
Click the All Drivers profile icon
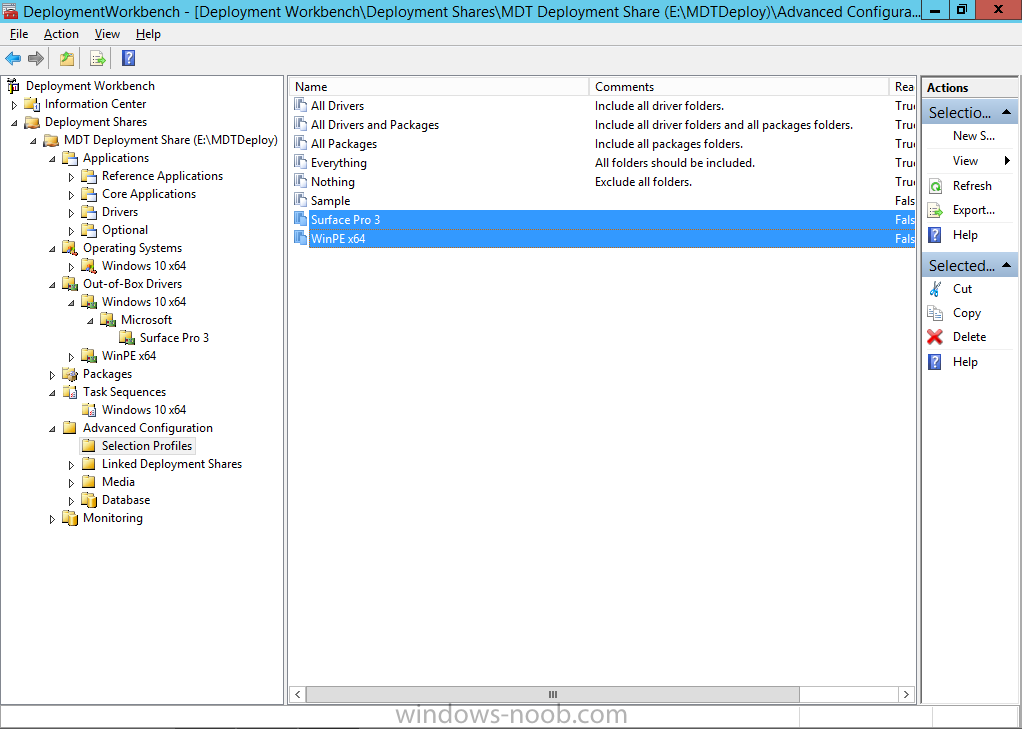[300, 105]
